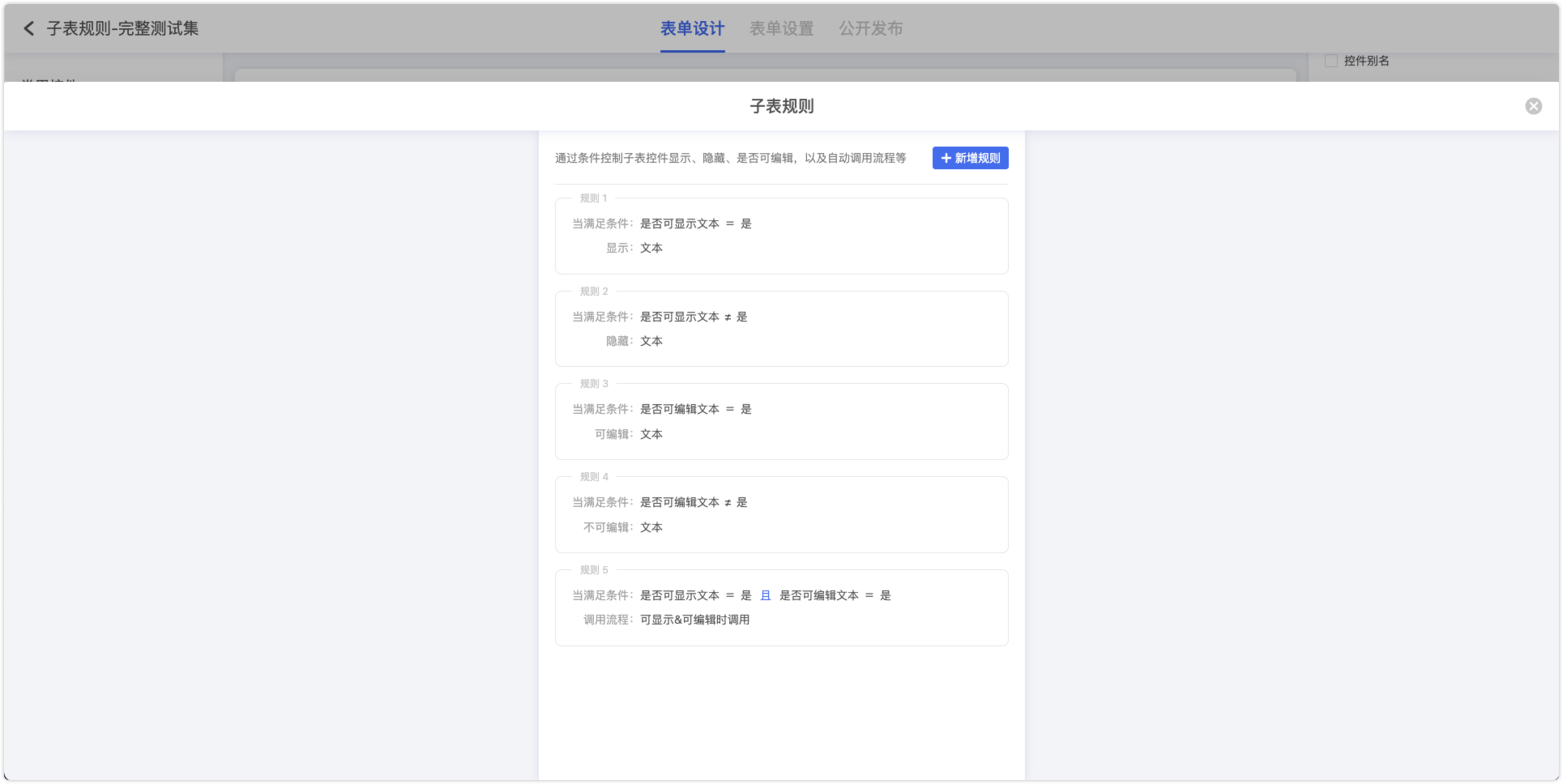Click the 新增规则 button
This screenshot has width=1563, height=784.
coord(970,158)
